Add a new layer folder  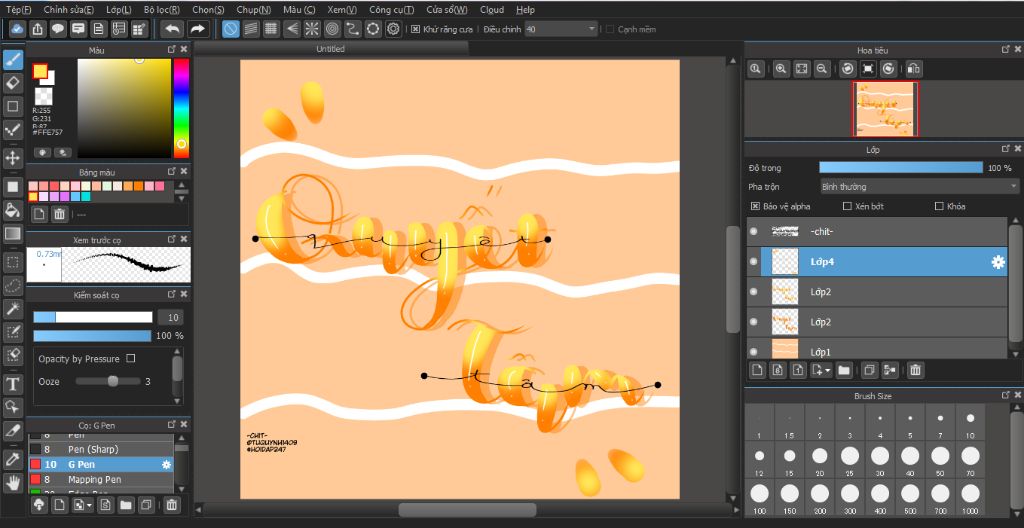[844, 370]
